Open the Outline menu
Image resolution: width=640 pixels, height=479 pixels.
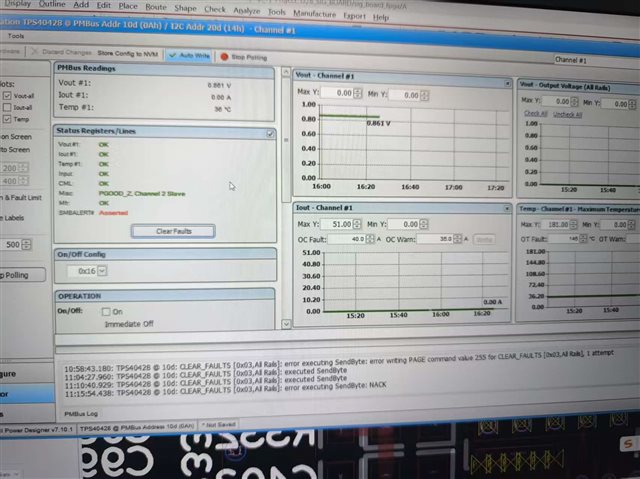point(52,4)
